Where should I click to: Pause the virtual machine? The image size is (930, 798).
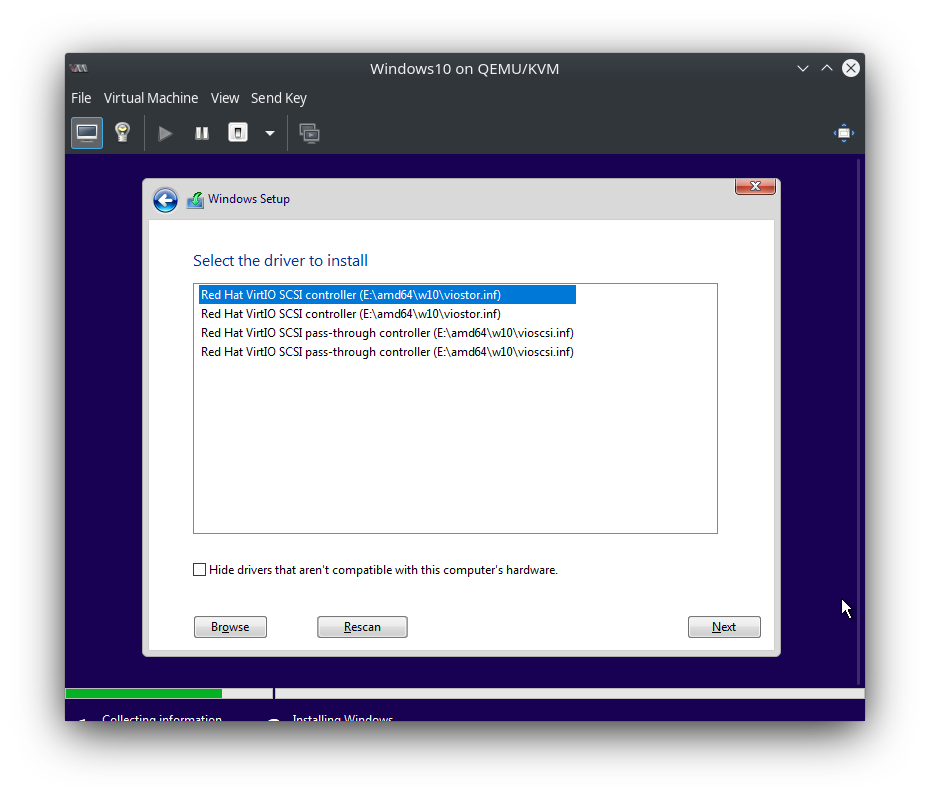tap(202, 133)
